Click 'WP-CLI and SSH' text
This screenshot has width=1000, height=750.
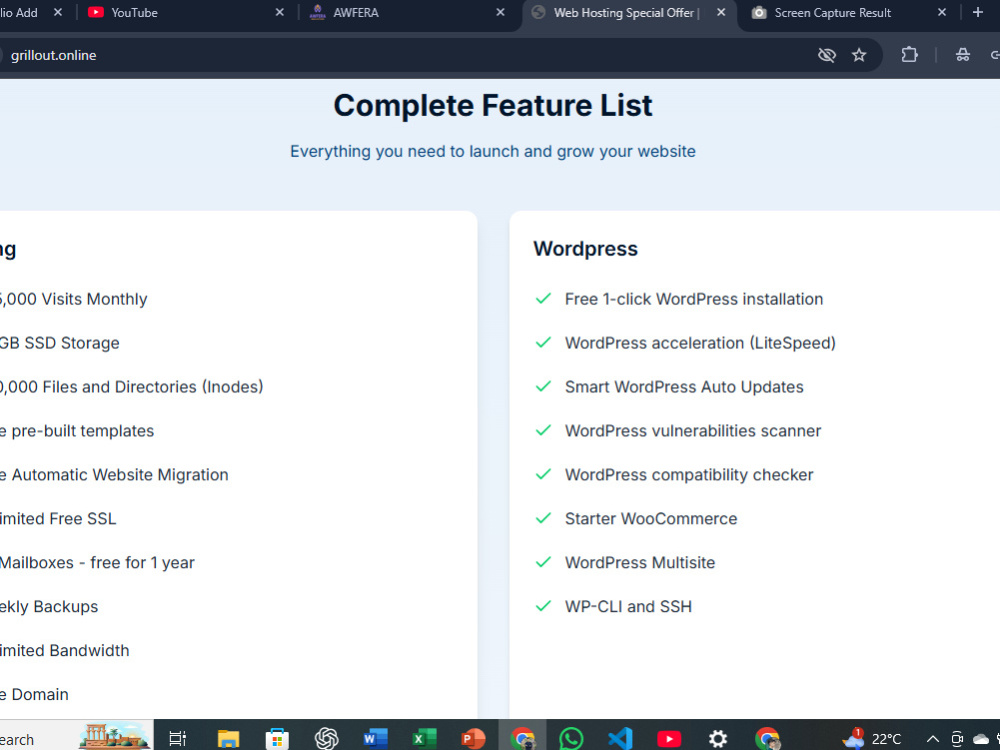628,607
